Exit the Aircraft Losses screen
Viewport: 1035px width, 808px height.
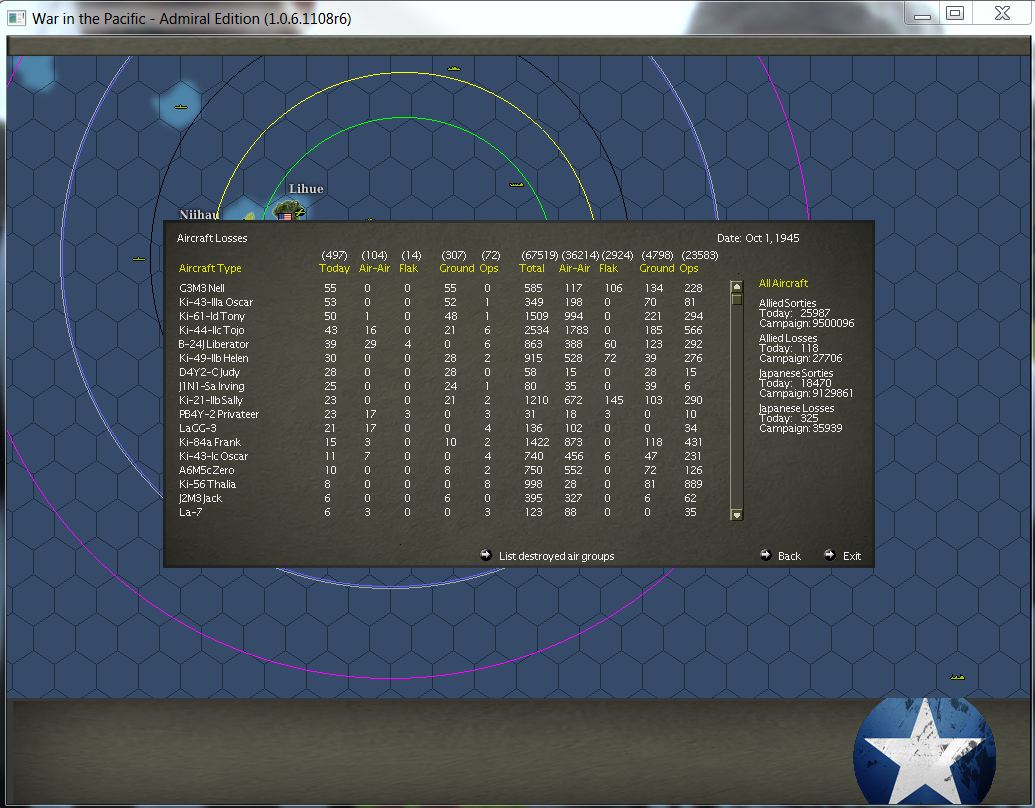pos(851,556)
